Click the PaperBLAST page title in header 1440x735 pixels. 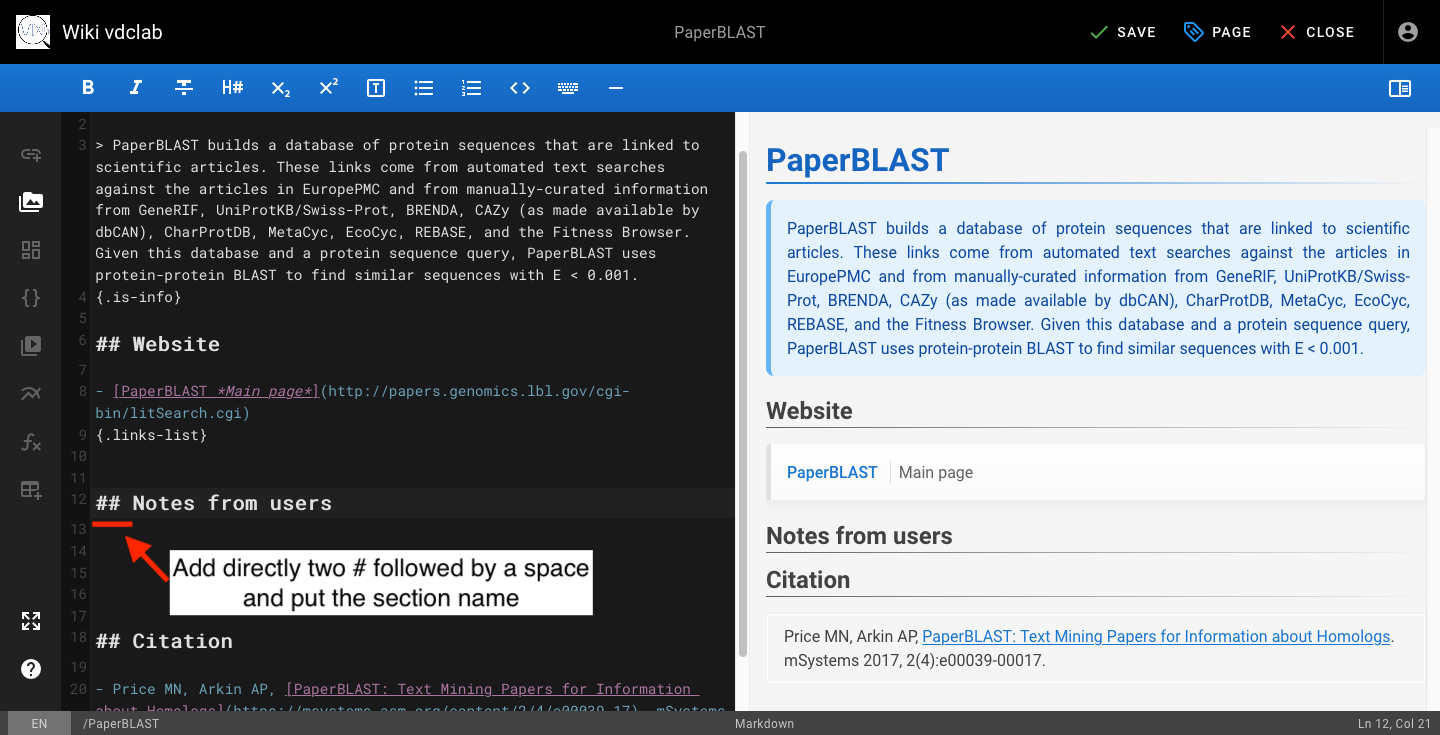(x=720, y=32)
